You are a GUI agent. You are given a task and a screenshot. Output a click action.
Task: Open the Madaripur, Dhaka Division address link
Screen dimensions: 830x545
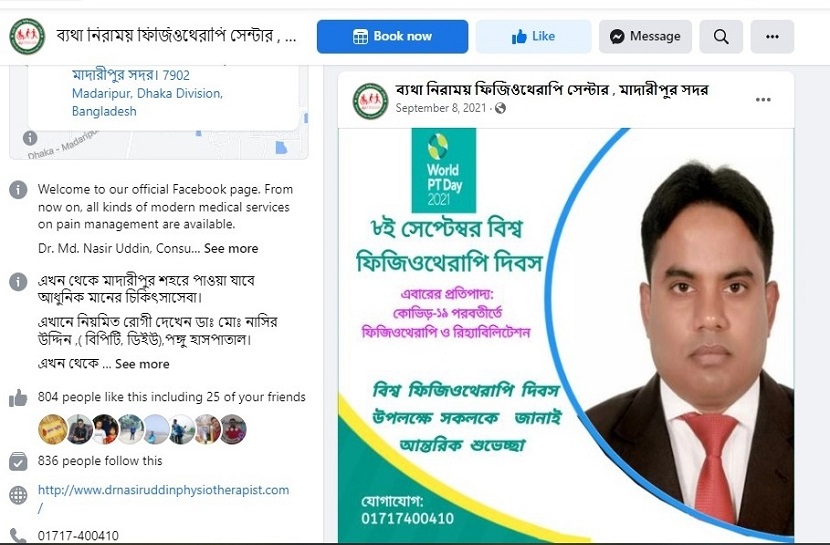(147, 93)
